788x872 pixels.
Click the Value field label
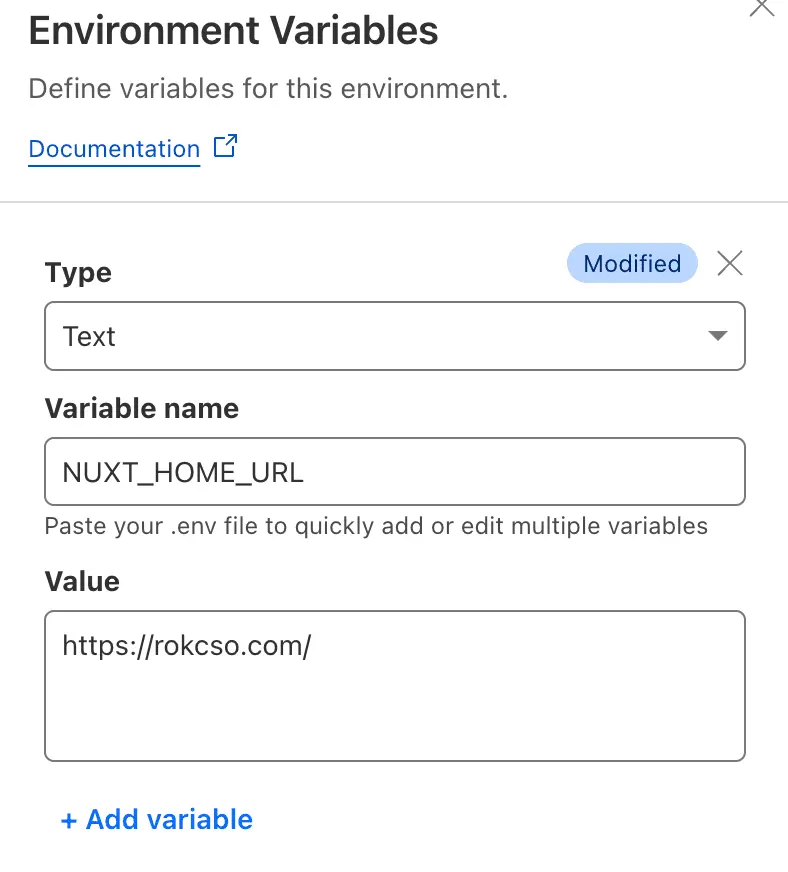[x=82, y=581]
